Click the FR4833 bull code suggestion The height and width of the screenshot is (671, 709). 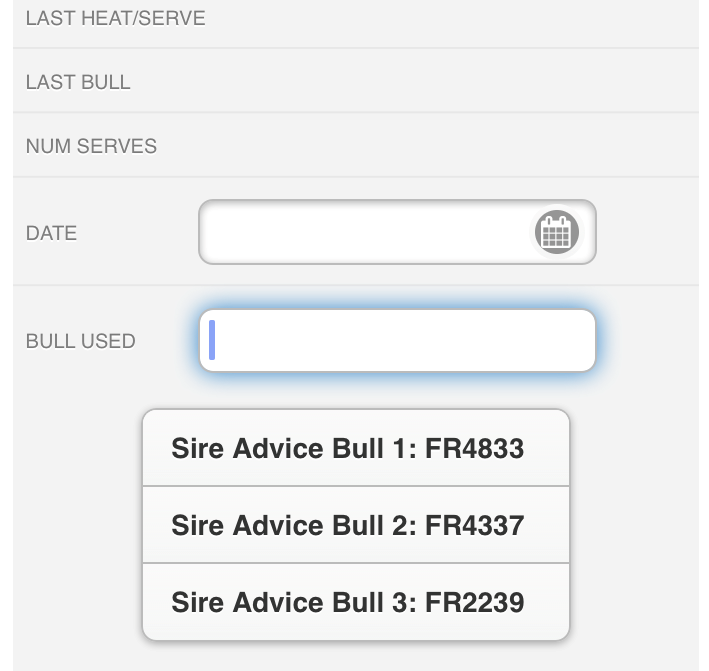point(474,448)
